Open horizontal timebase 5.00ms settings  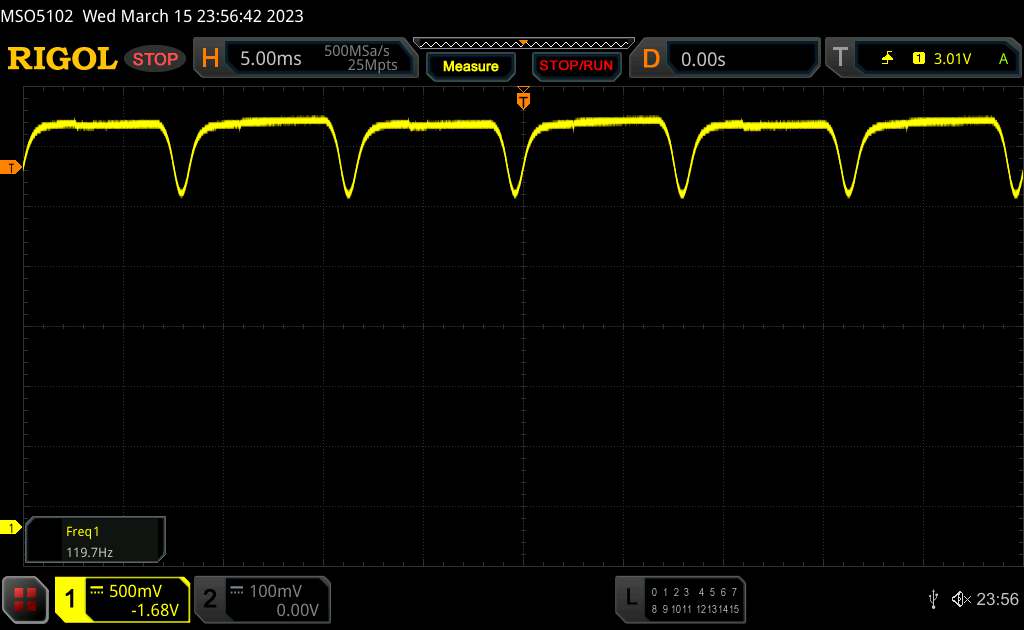pyautogui.click(x=305, y=58)
